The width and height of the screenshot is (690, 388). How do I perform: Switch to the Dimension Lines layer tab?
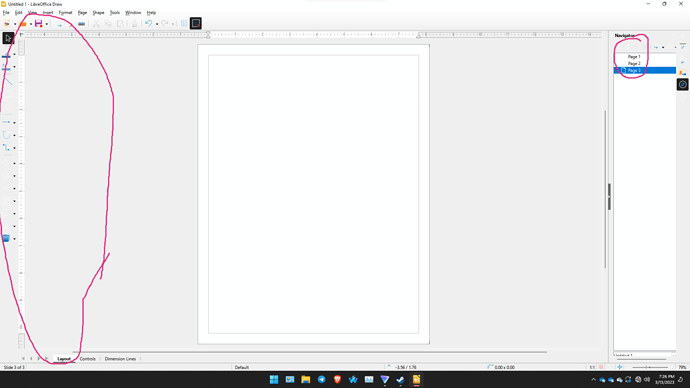click(120, 359)
